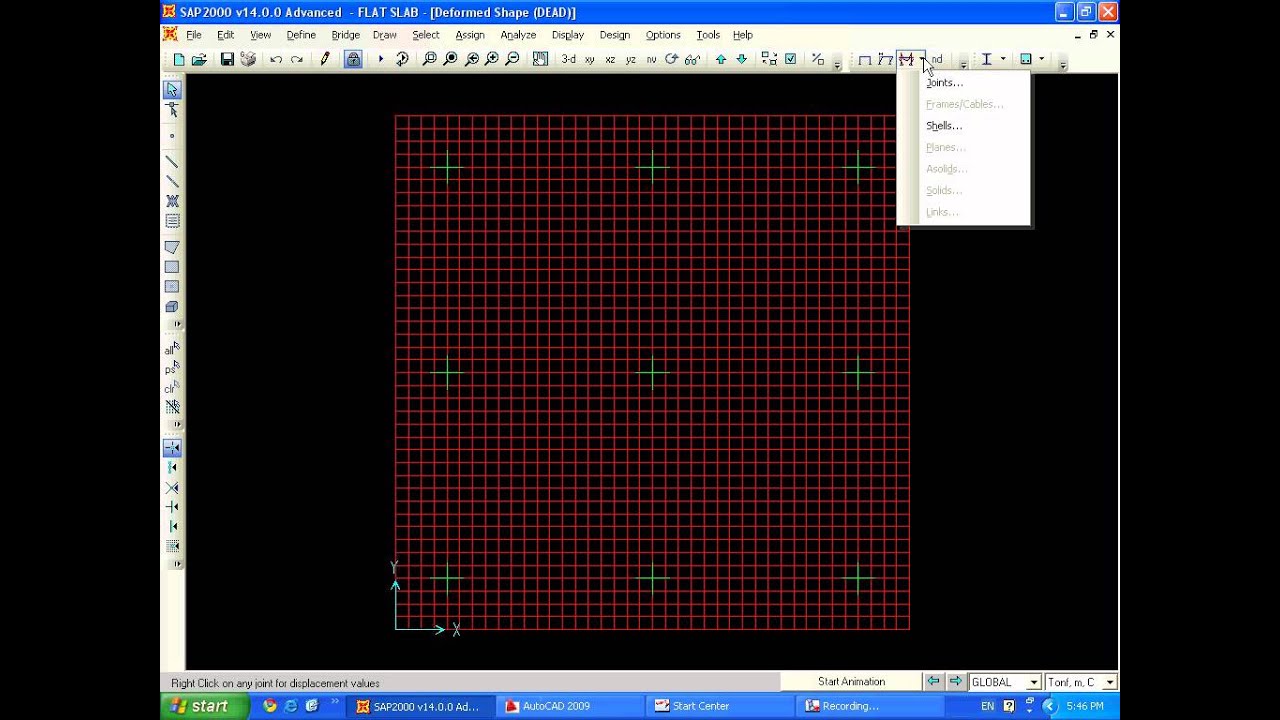The width and height of the screenshot is (1280, 720).
Task: Open the Define menu
Action: 301,35
